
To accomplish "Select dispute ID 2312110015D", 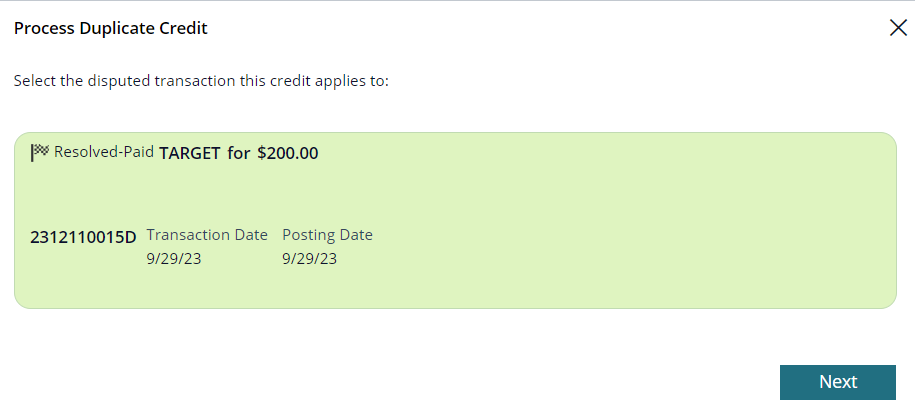I will (x=83, y=237).
